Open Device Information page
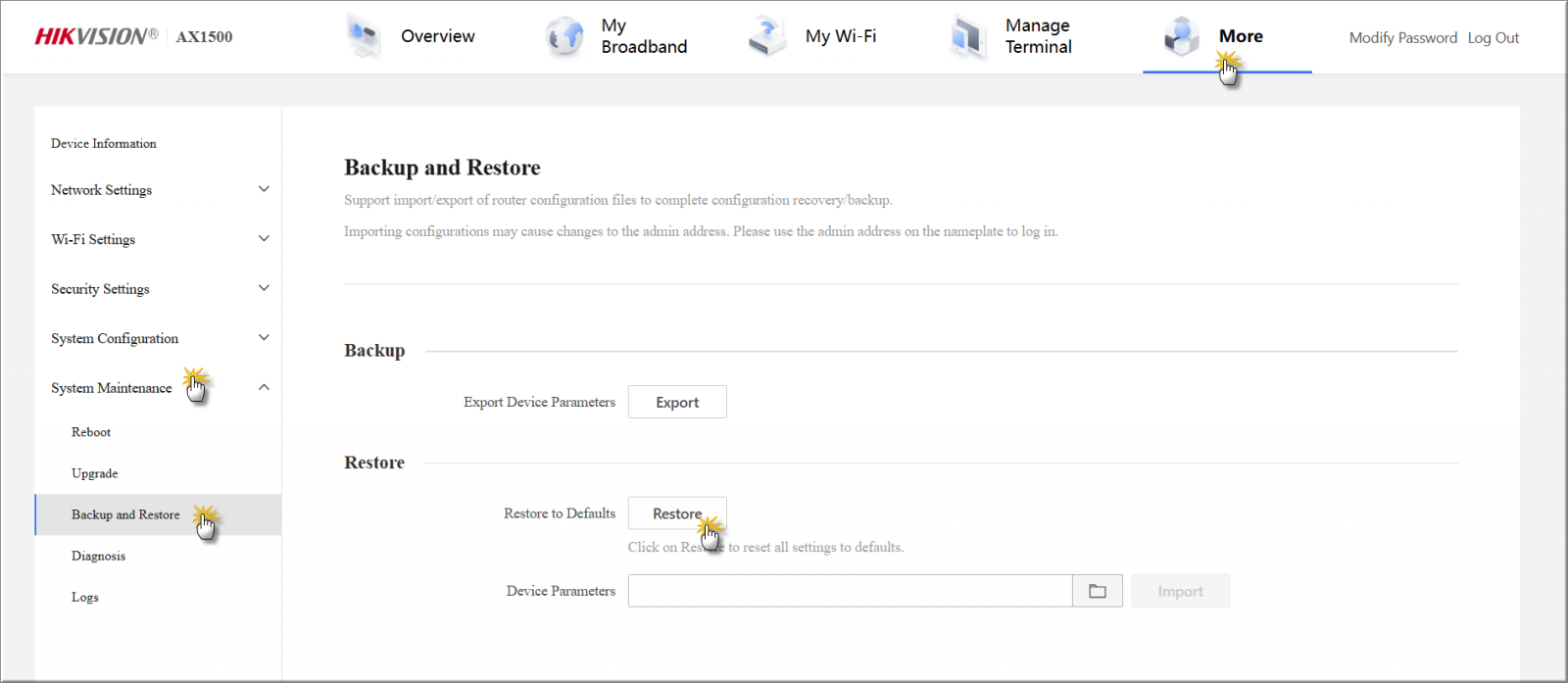 104,143
